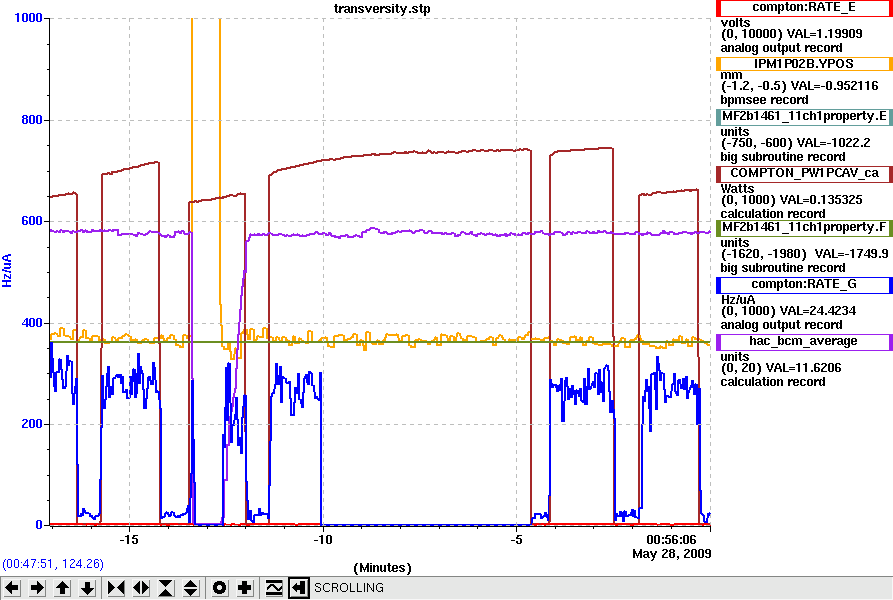Select the hac_bcm_average legend entry
This screenshot has width=893, height=600.
point(804,341)
